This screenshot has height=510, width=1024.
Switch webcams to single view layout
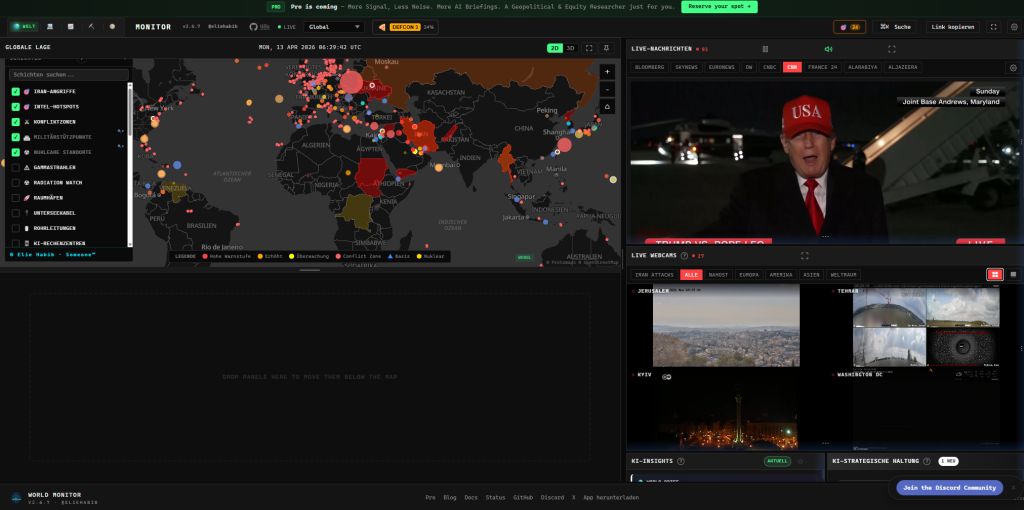(1012, 274)
